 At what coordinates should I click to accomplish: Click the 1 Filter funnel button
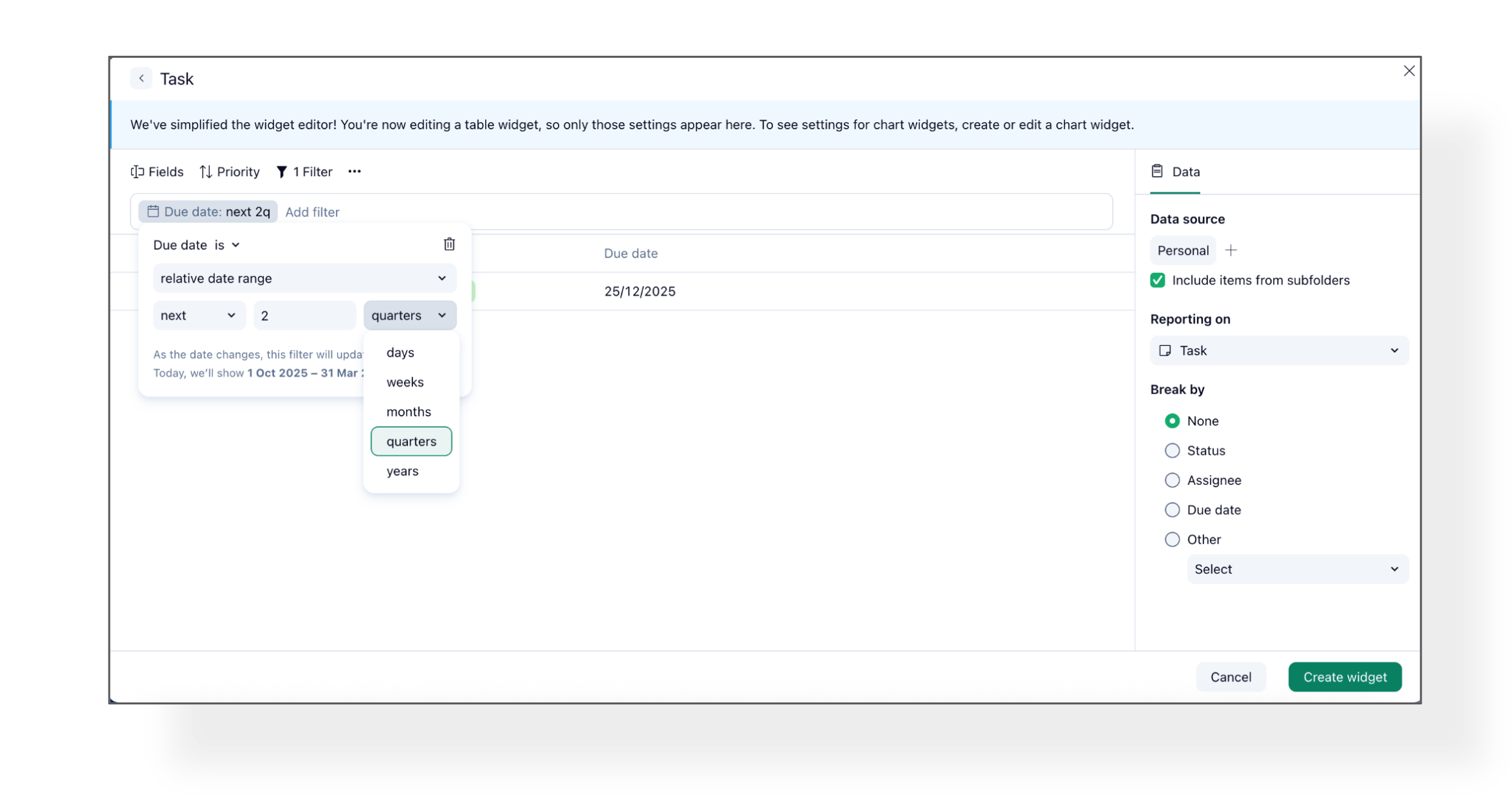point(304,172)
